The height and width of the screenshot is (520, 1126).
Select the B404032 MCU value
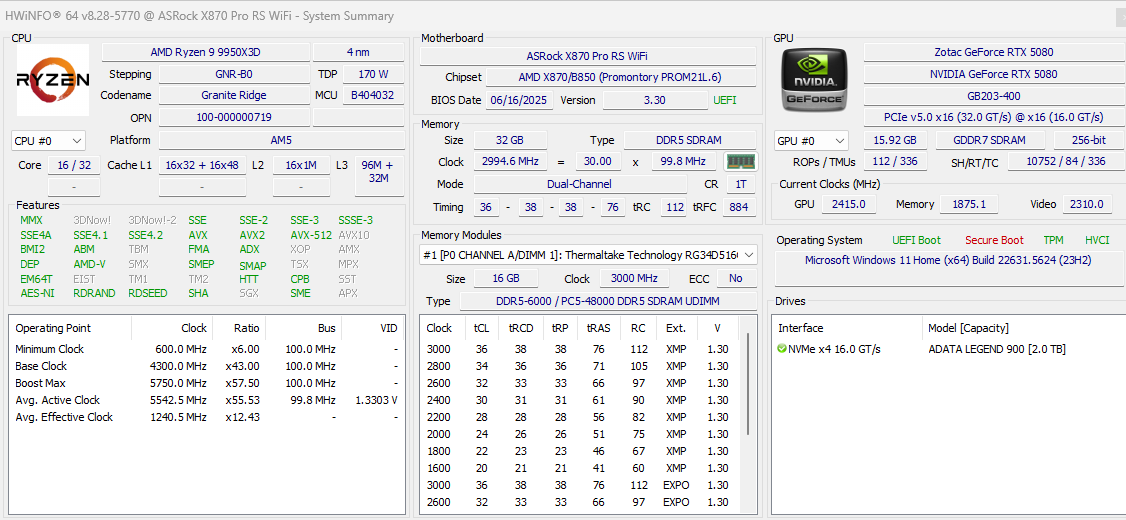pos(373,95)
